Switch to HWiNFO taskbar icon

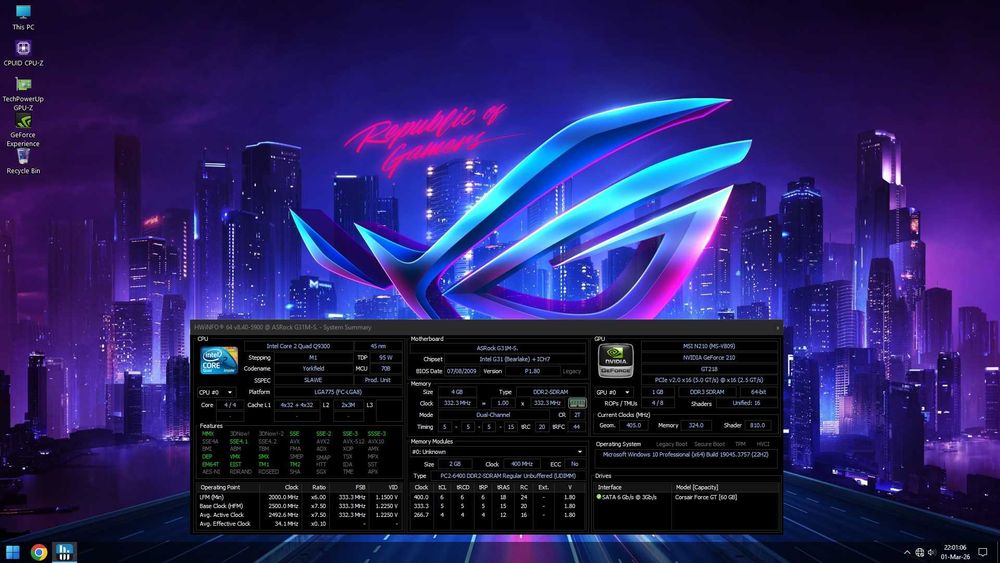(64, 552)
